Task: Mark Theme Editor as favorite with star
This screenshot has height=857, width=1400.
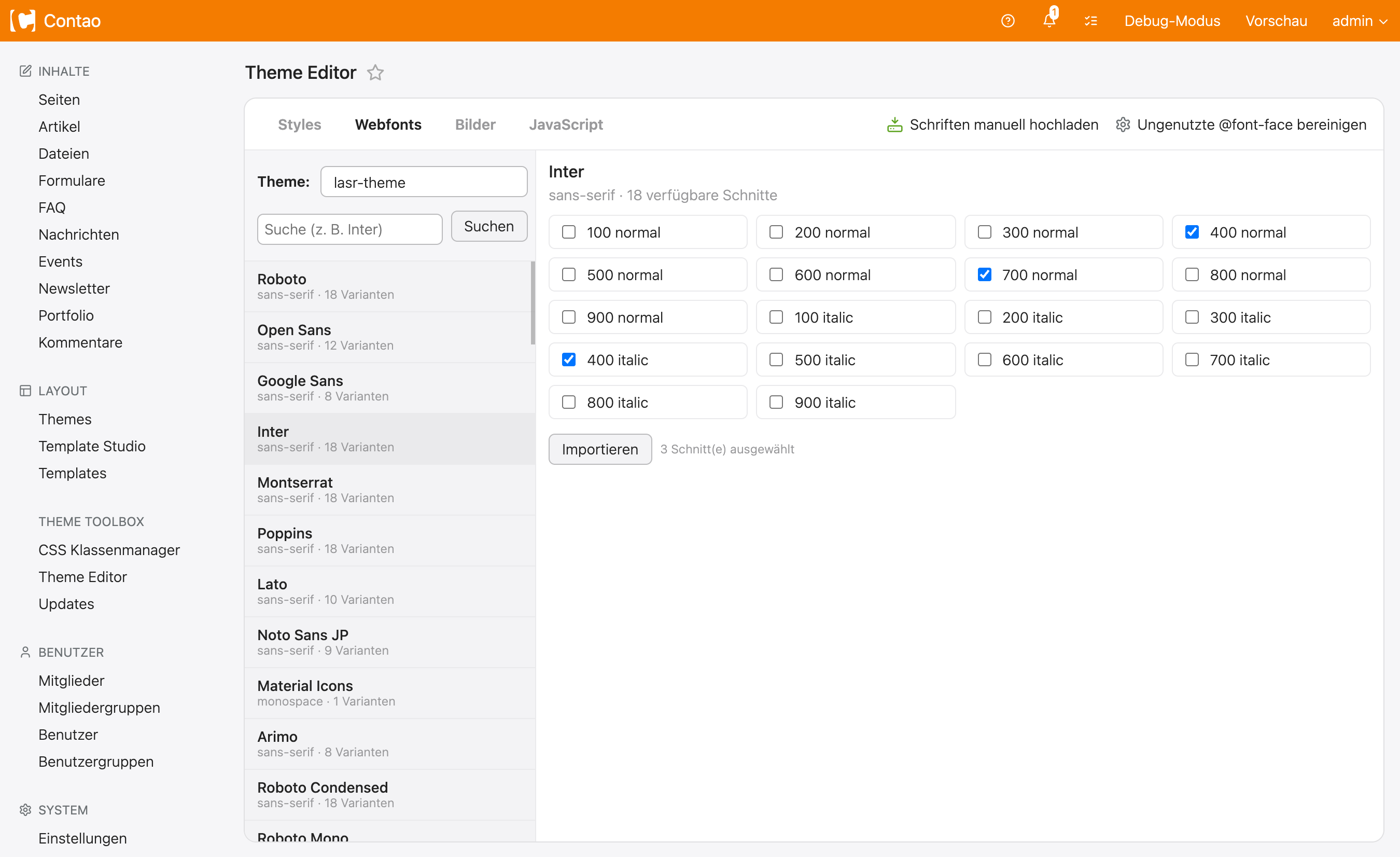Action: point(375,73)
